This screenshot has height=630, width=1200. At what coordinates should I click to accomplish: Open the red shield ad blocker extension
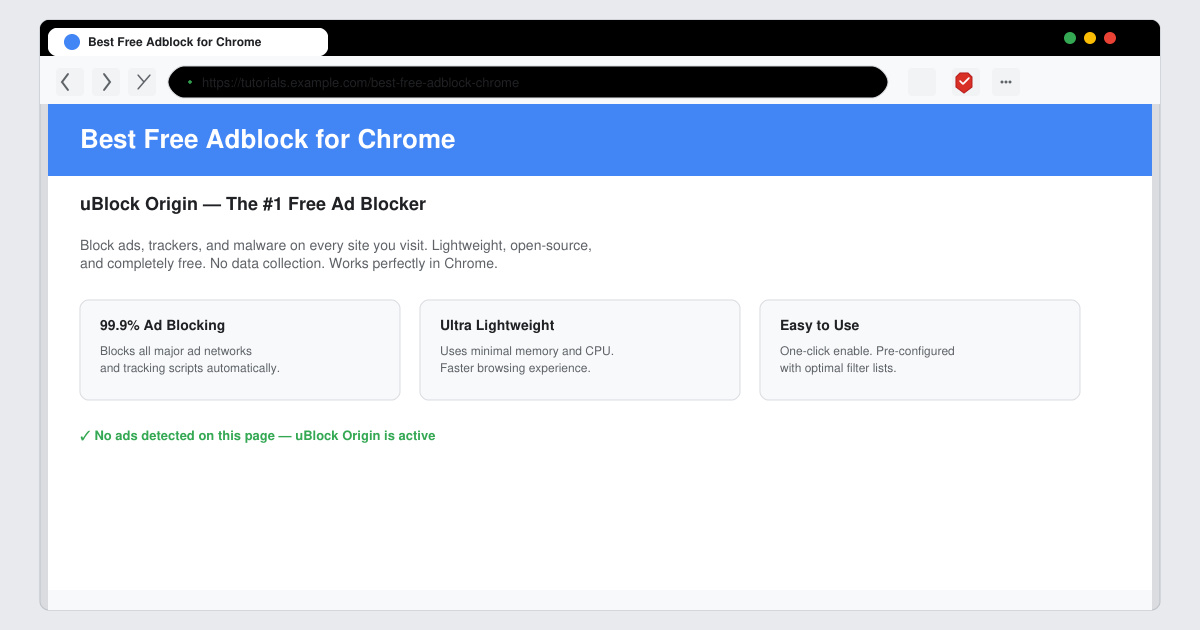(x=964, y=82)
